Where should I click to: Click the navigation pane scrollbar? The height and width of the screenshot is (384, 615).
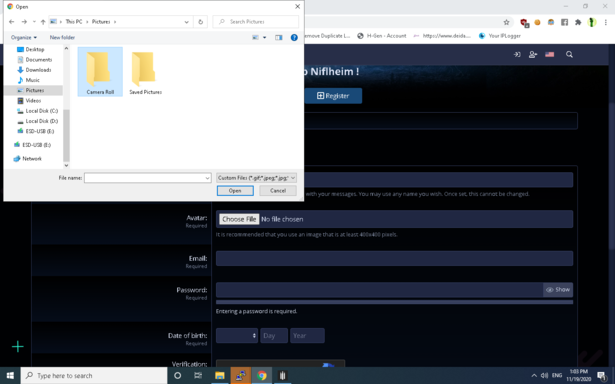pos(66,135)
